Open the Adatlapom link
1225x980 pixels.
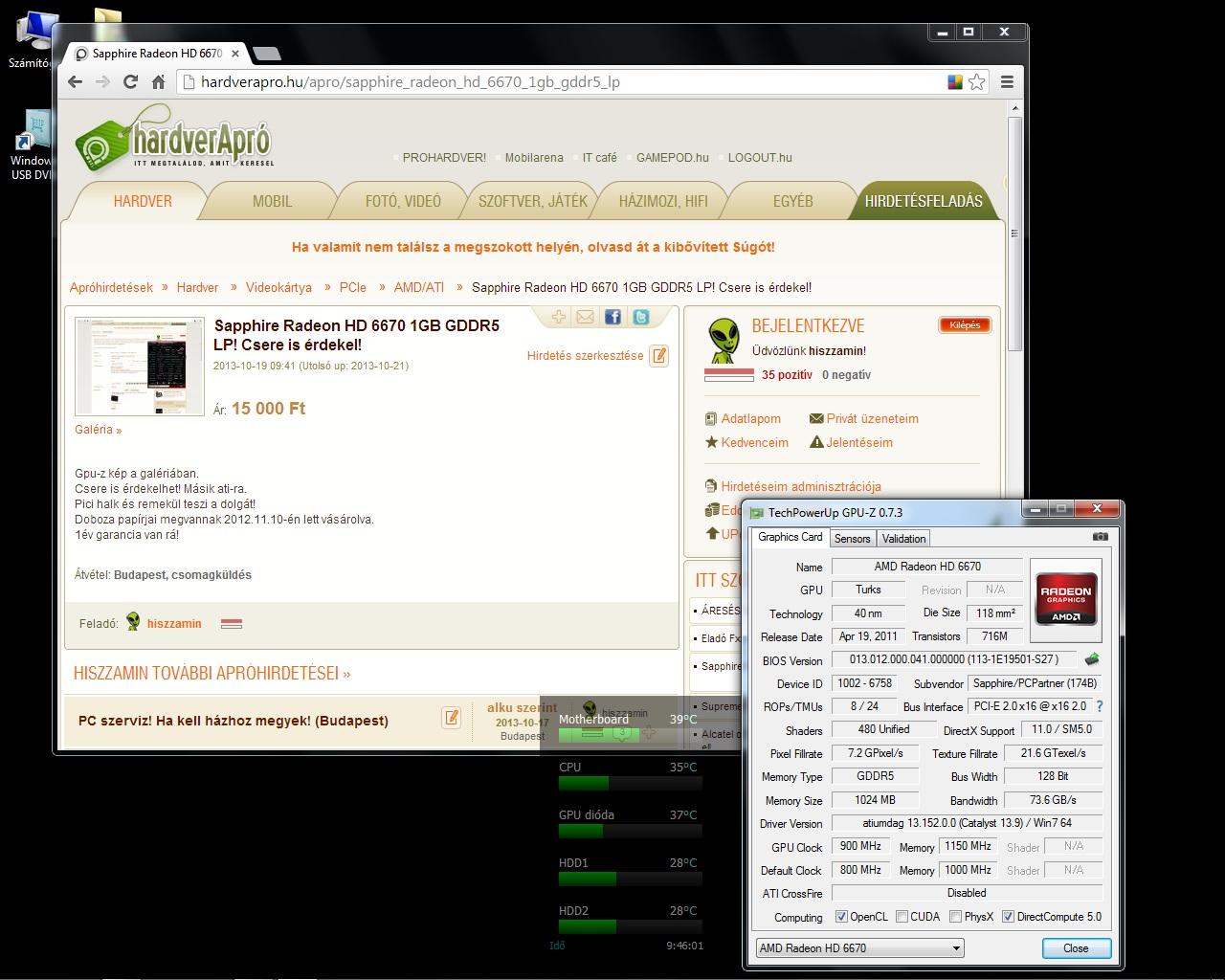click(x=750, y=419)
